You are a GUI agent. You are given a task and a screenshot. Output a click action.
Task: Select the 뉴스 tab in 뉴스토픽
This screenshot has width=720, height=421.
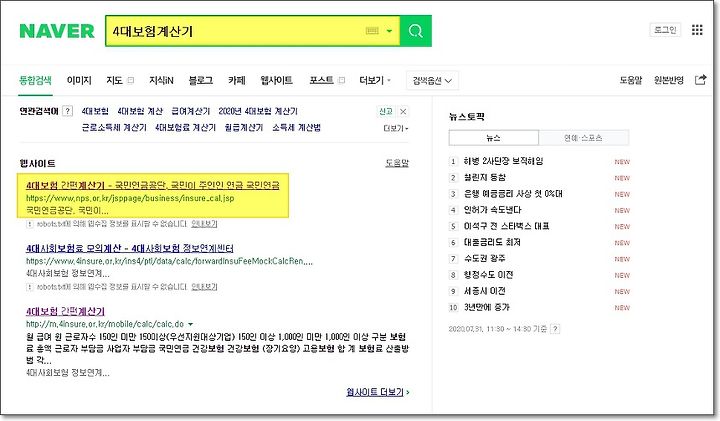494,138
